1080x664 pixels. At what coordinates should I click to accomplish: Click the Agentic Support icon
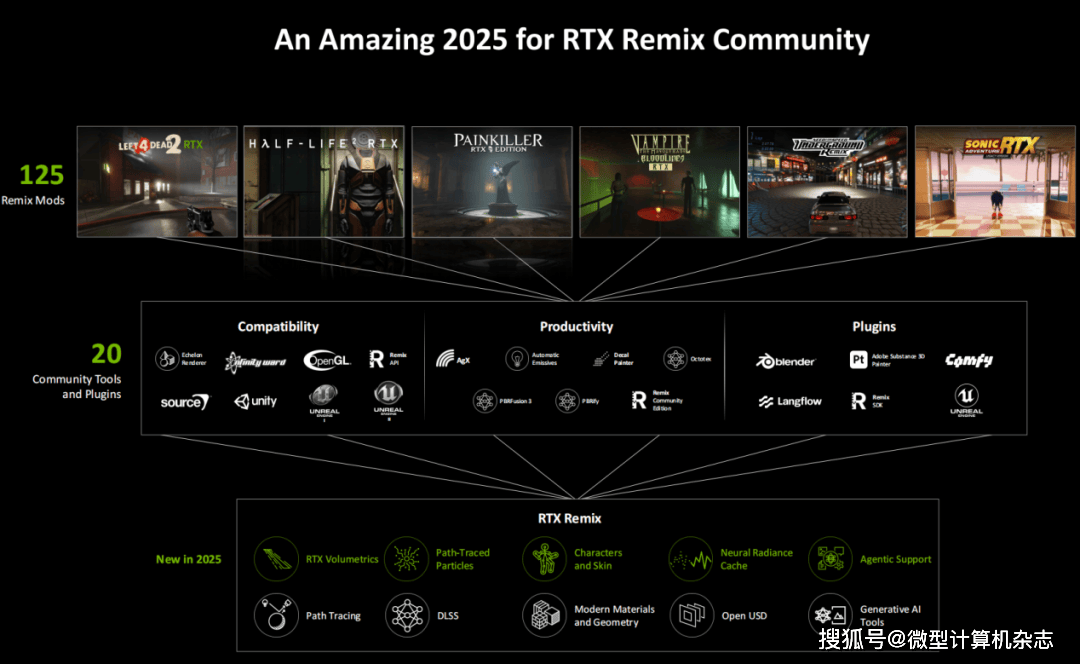[830, 559]
